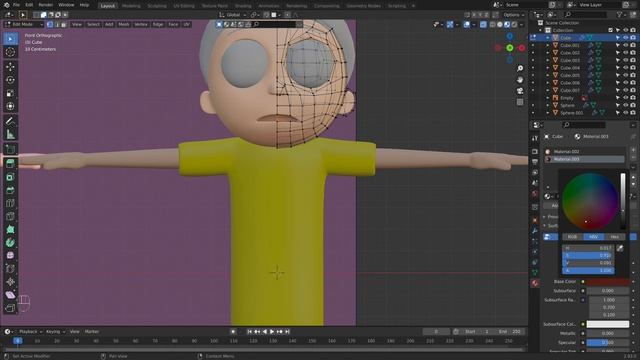The image size is (640, 360).
Task: Open the Options dropdown
Action: point(513,15)
